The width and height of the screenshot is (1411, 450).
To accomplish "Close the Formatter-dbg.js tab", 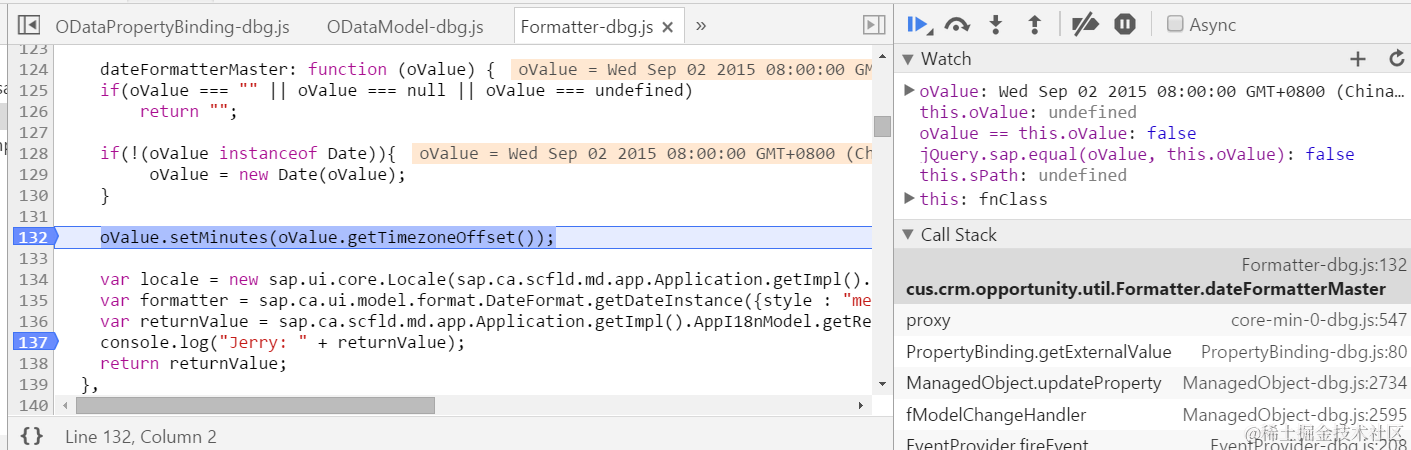I will (x=668, y=26).
